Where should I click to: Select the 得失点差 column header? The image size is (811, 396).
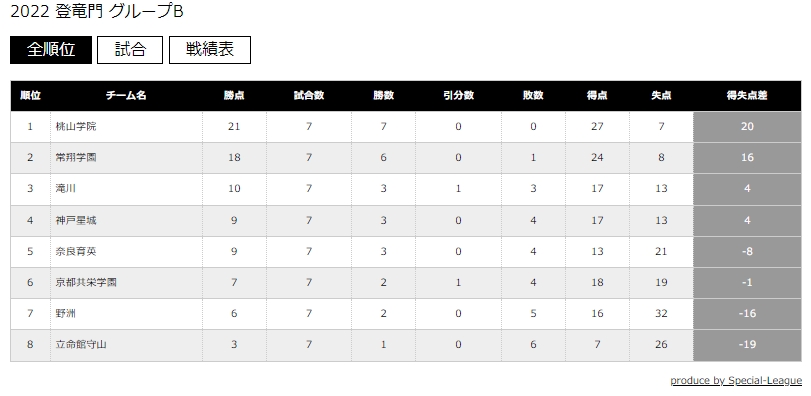tap(747, 96)
